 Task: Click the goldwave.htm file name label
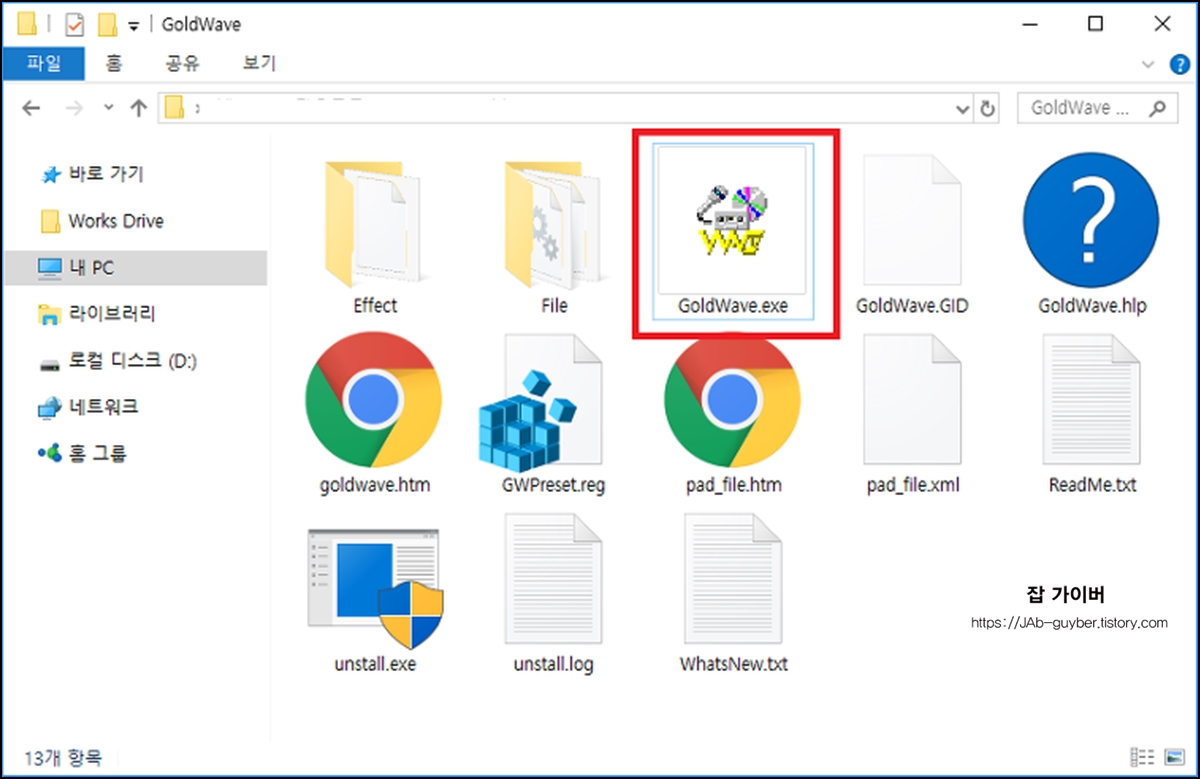tap(374, 486)
